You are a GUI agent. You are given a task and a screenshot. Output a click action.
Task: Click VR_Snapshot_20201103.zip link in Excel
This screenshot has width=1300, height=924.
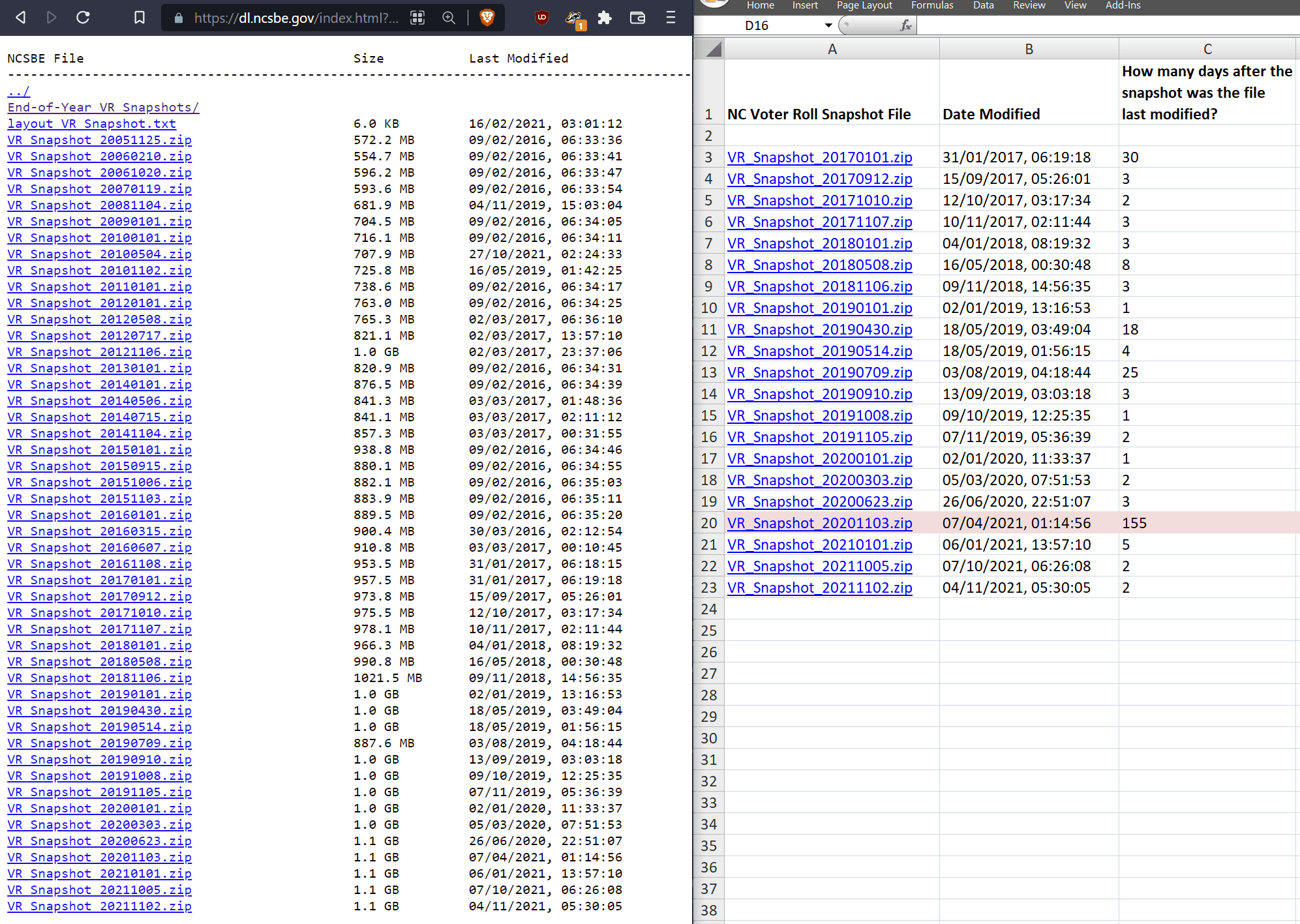coord(820,523)
